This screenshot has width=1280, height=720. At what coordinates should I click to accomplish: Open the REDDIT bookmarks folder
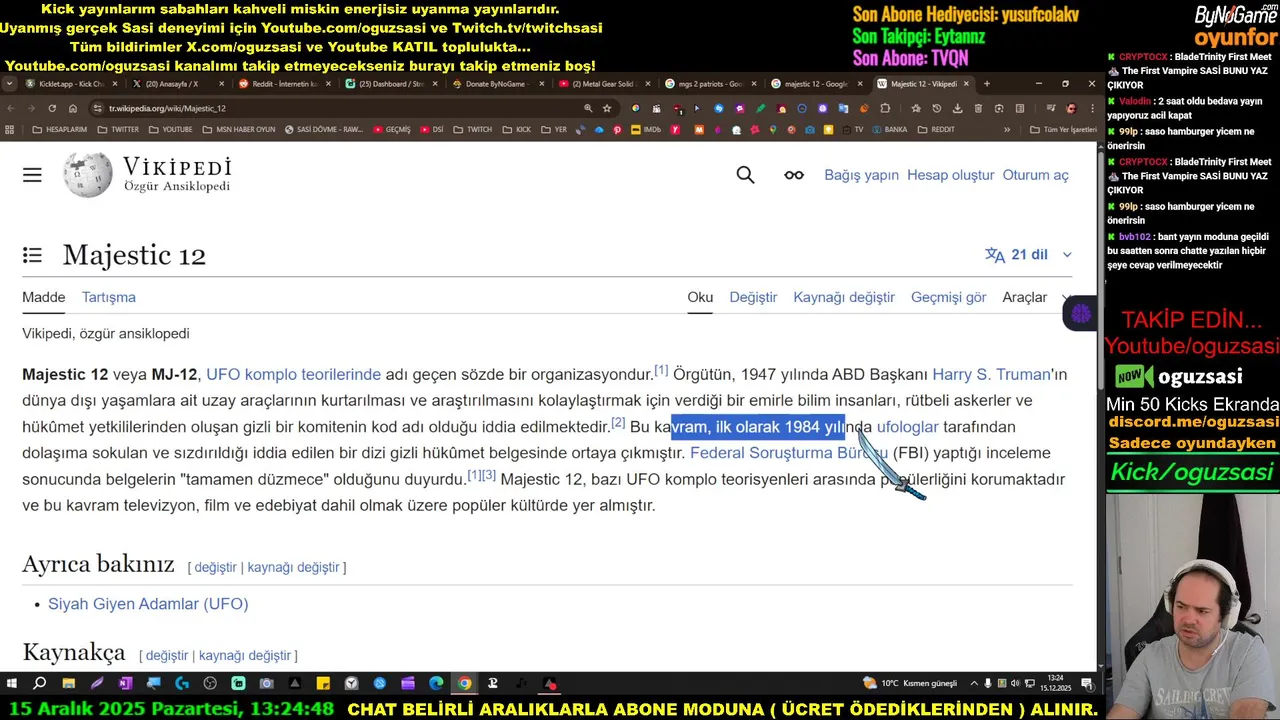(x=936, y=129)
